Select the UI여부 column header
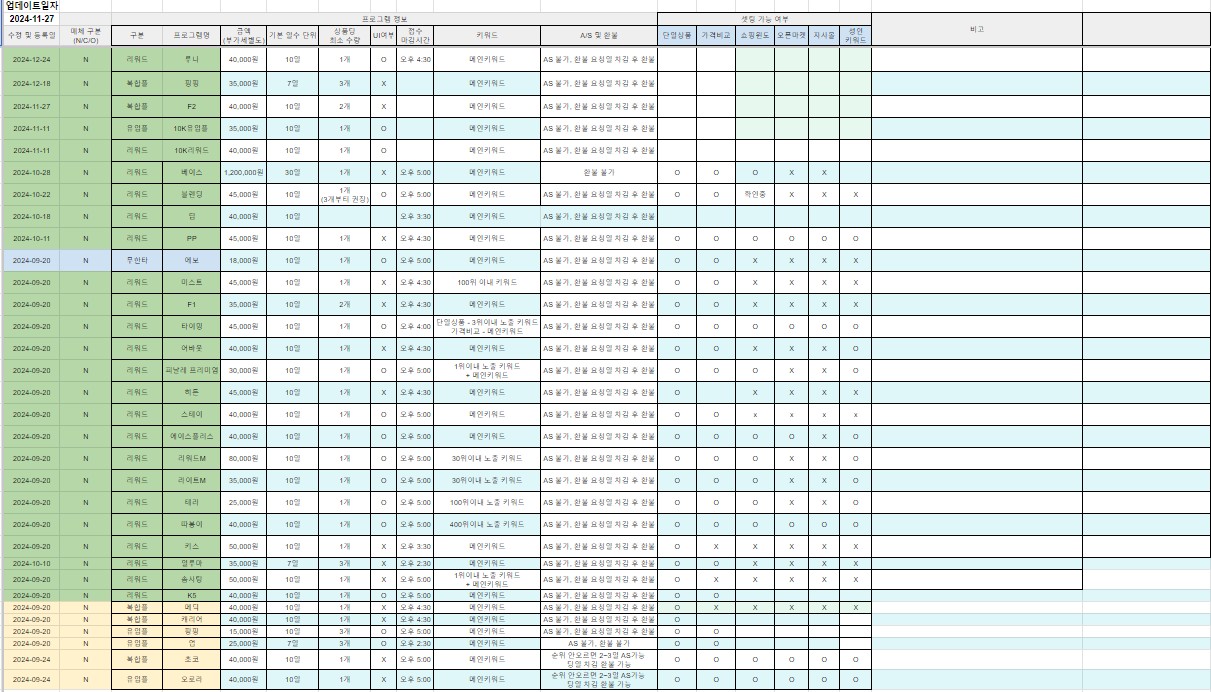Viewport: 1211px width, 692px height. [383, 34]
